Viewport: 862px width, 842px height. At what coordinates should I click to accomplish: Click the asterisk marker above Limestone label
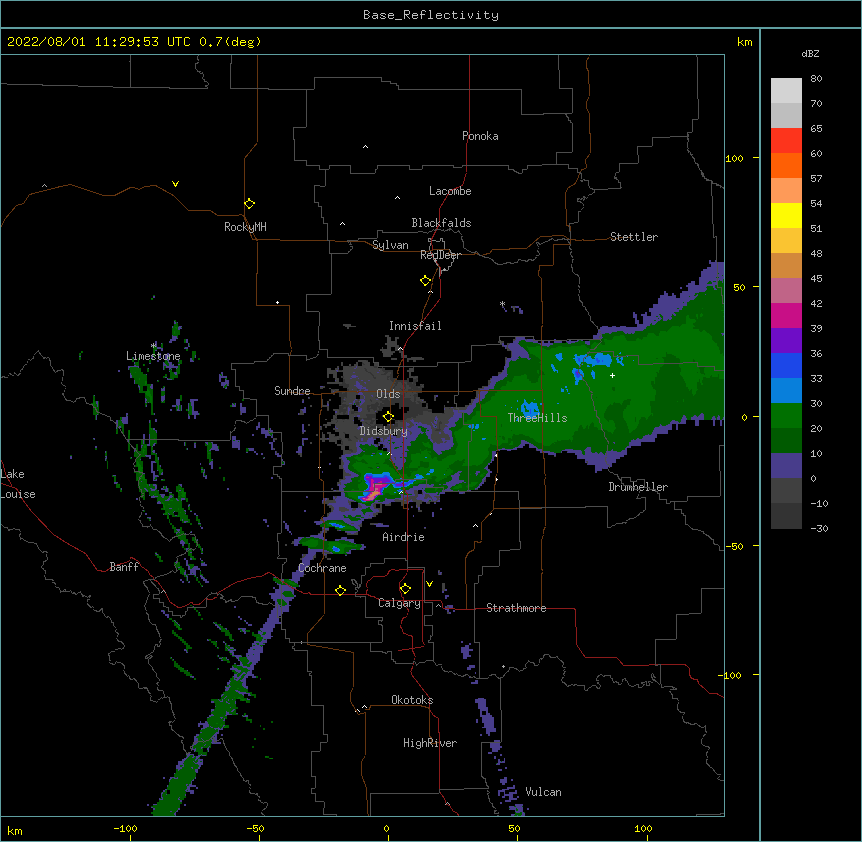tap(153, 346)
